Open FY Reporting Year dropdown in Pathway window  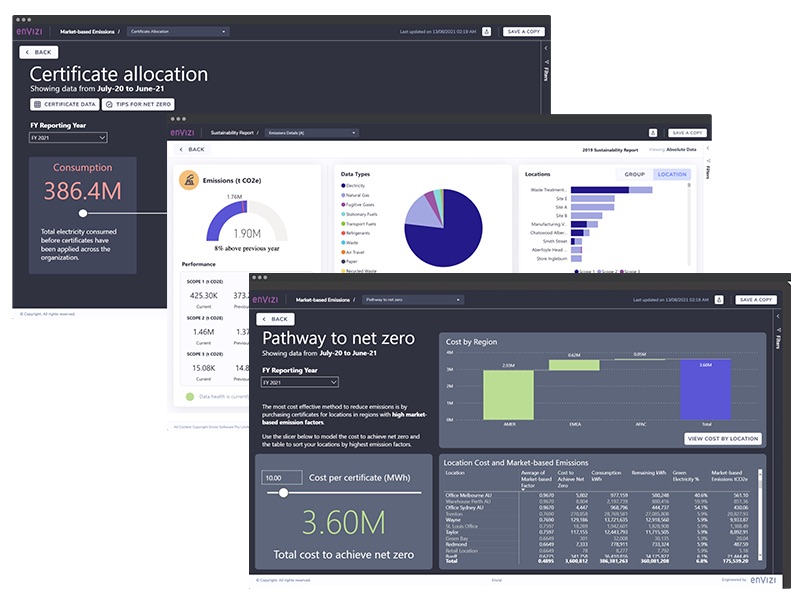coord(299,382)
